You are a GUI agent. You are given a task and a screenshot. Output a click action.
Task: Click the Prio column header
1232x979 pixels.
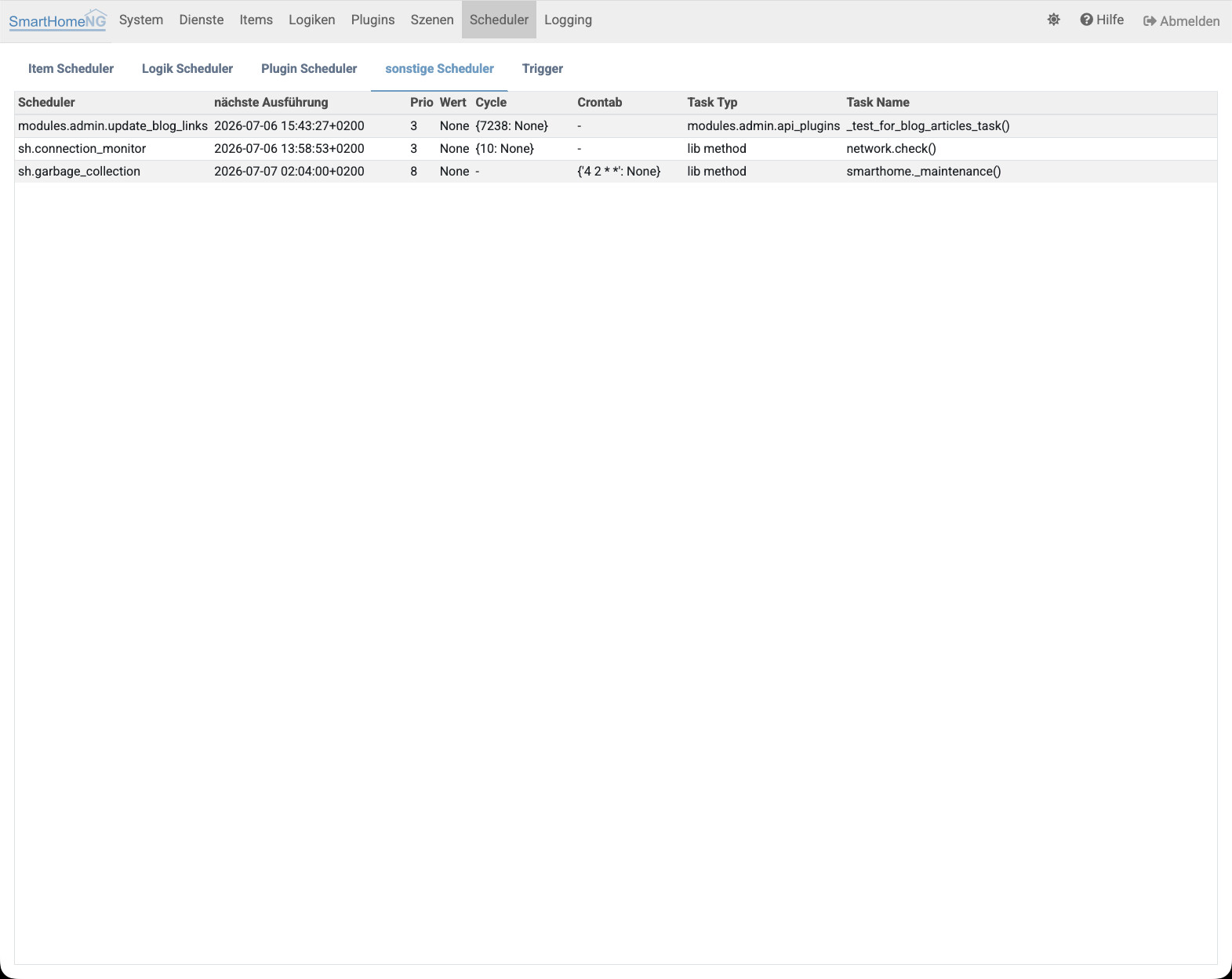pos(422,102)
